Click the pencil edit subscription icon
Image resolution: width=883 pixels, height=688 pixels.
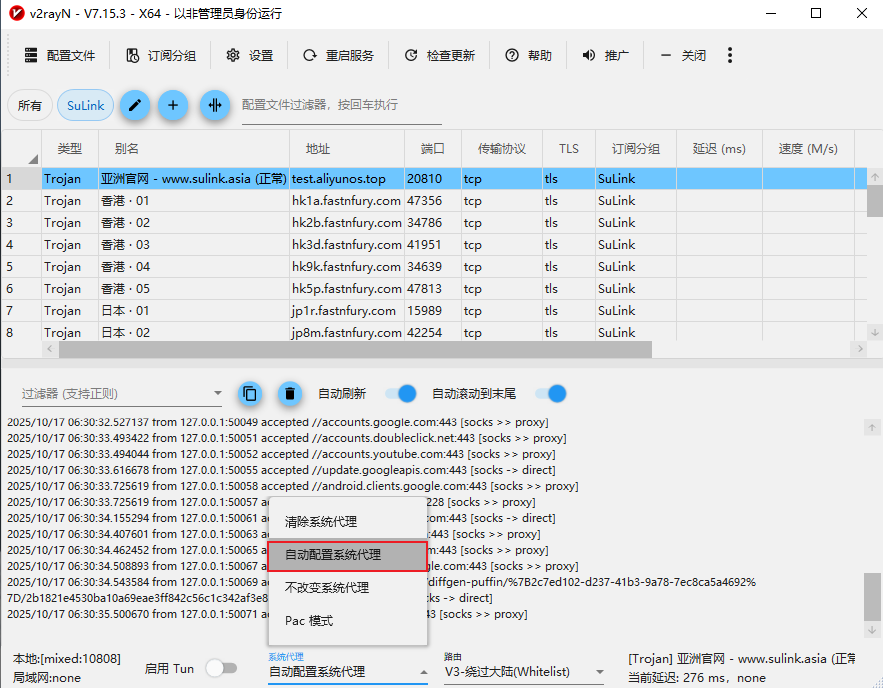pos(135,105)
